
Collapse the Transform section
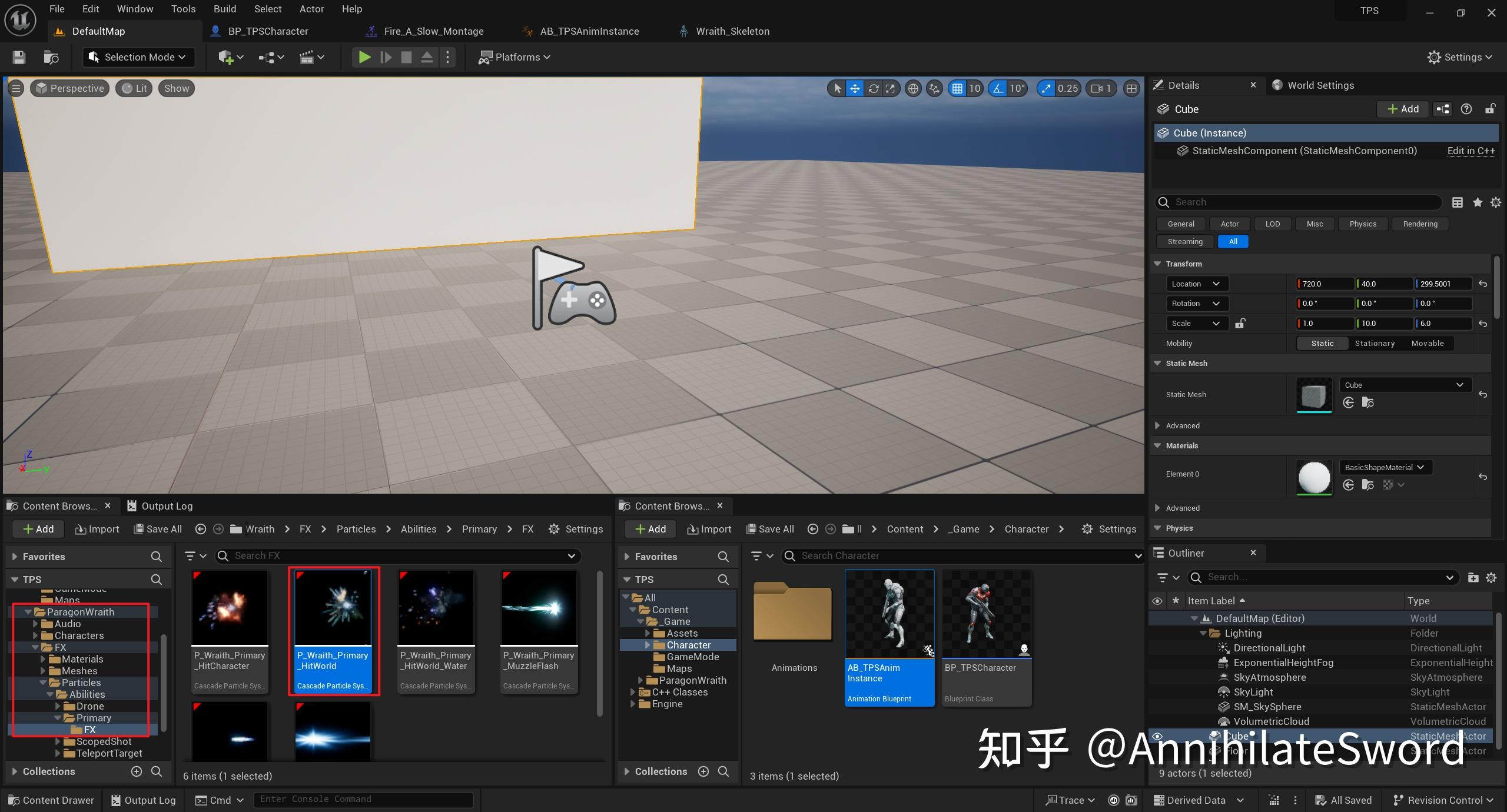point(1157,264)
